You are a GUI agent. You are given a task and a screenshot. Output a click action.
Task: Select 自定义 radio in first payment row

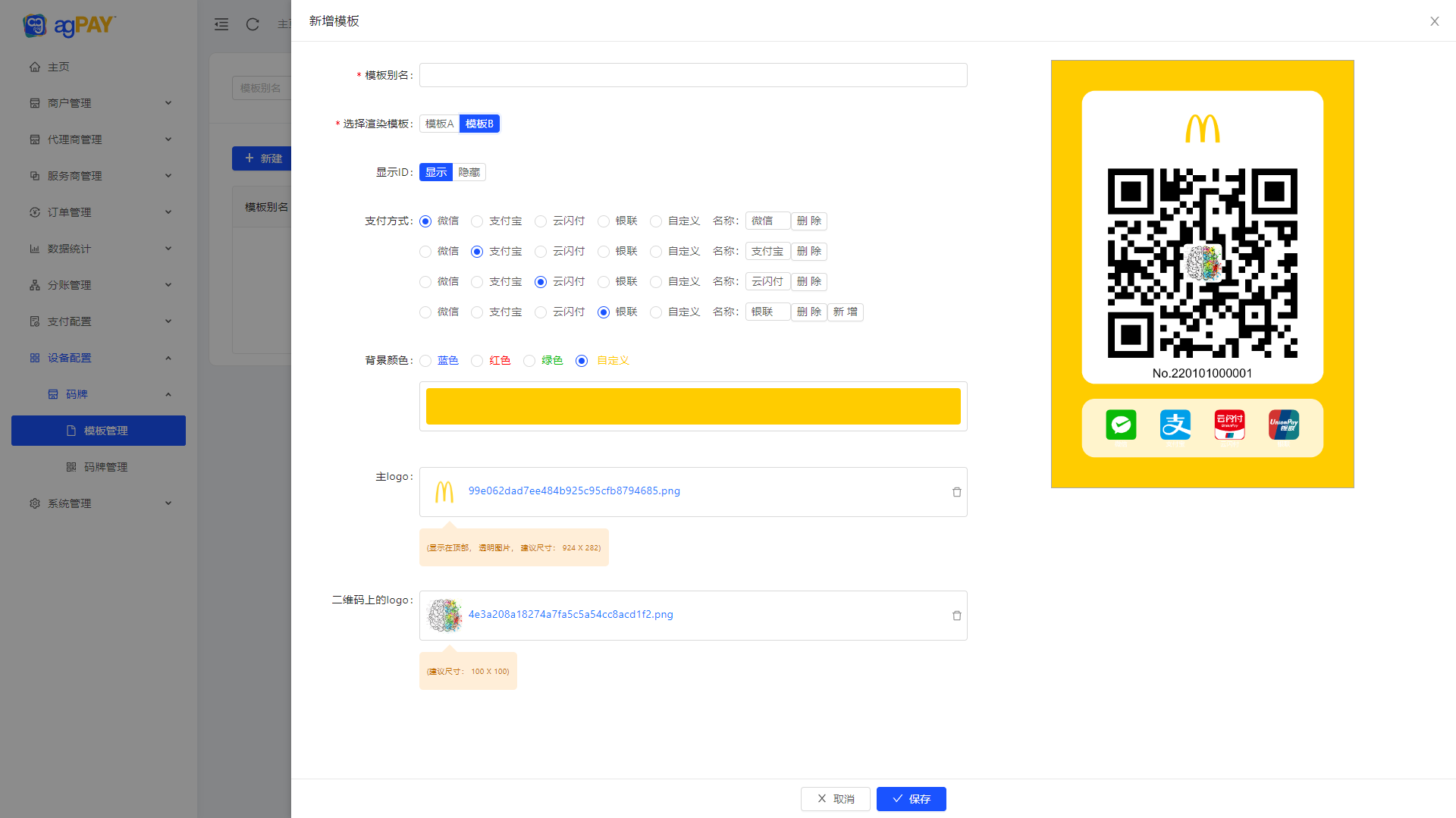coord(656,221)
